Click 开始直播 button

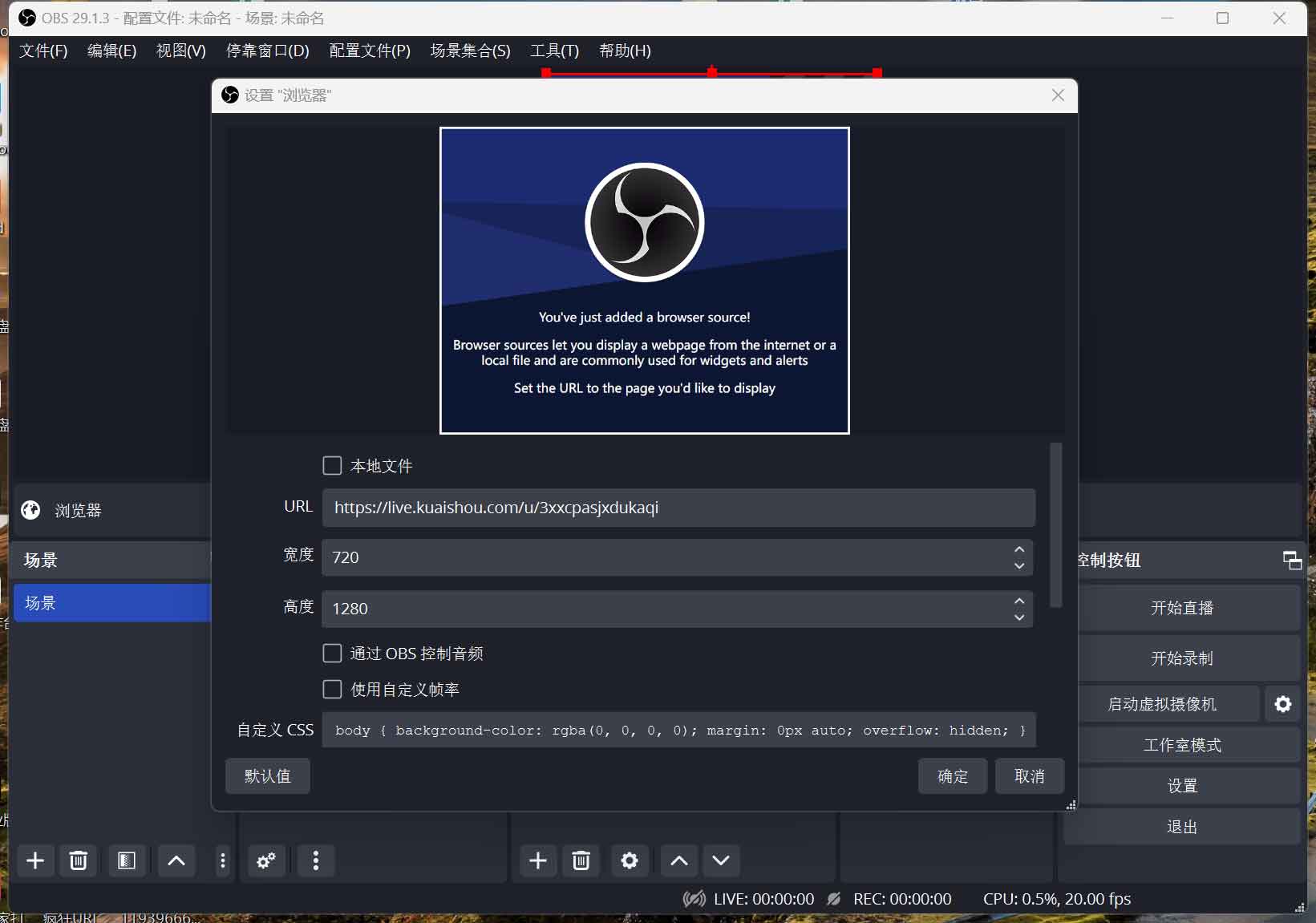tap(1182, 608)
